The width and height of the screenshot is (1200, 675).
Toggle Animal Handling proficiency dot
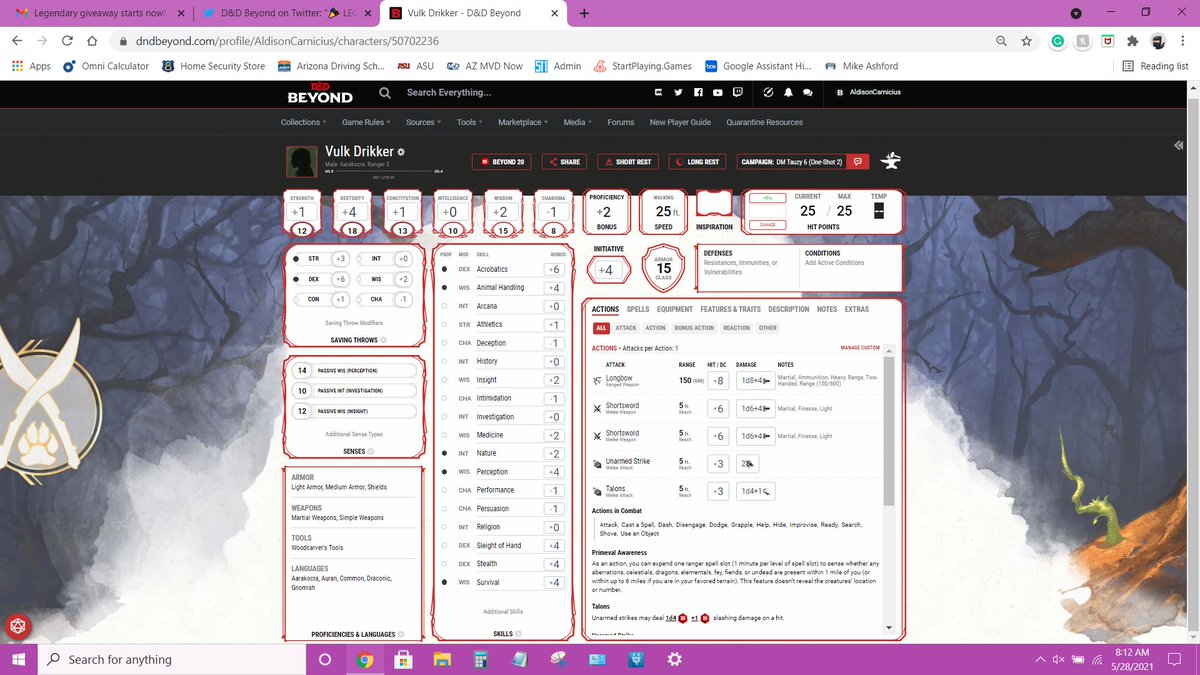click(x=445, y=288)
